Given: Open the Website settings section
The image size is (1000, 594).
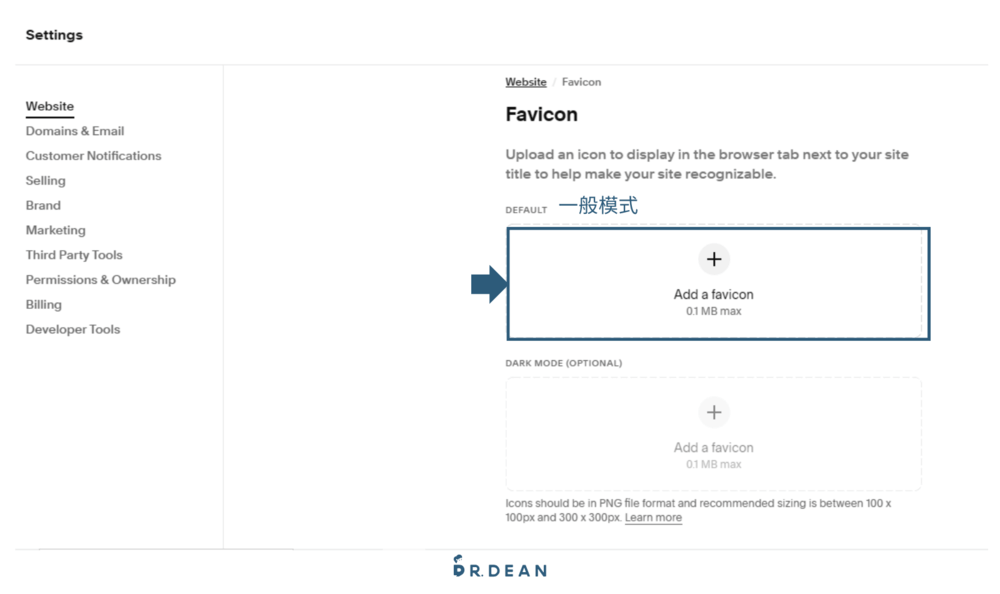Looking at the screenshot, I should (49, 106).
